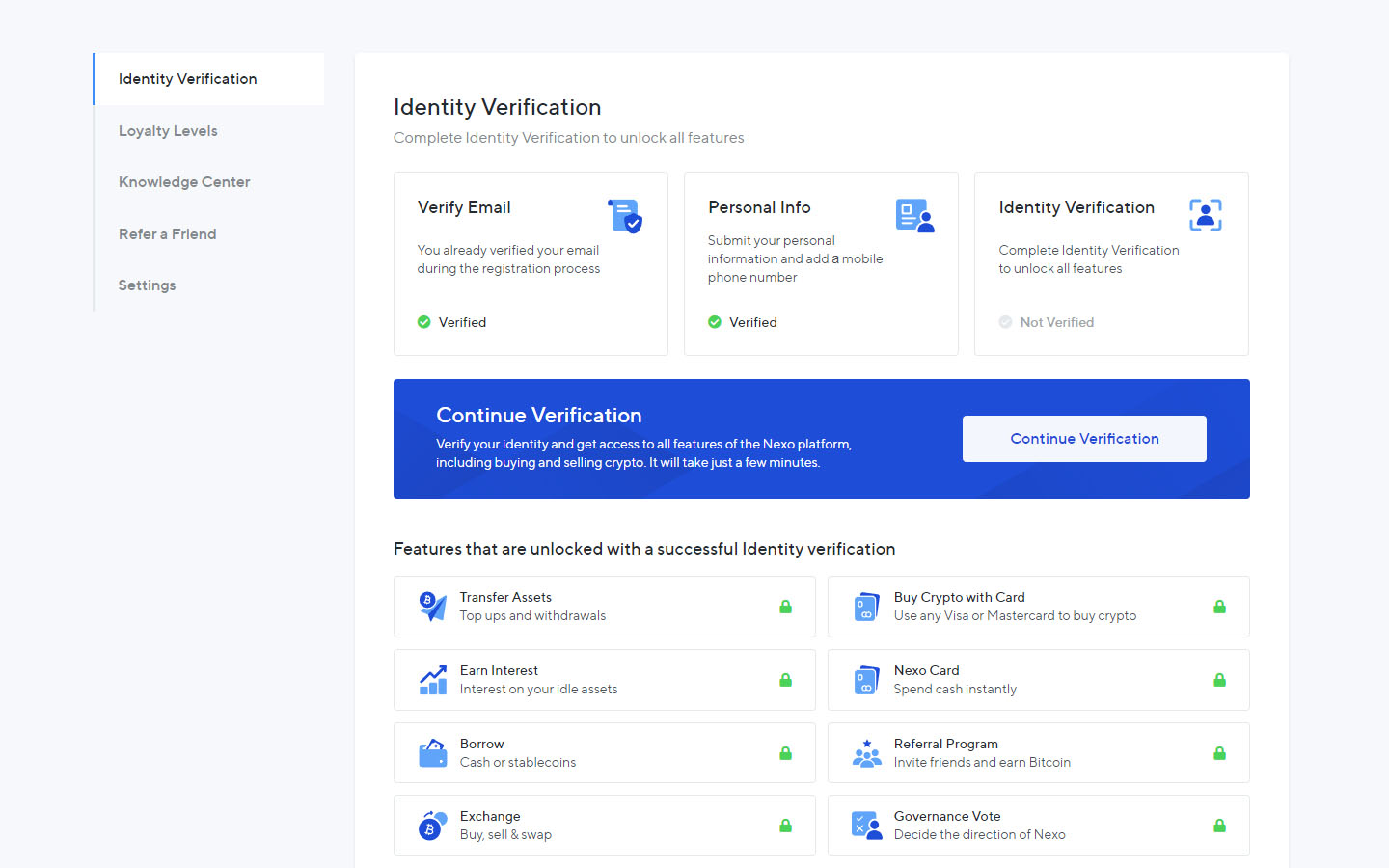Click the grey Not Verified status icon

tap(1005, 322)
